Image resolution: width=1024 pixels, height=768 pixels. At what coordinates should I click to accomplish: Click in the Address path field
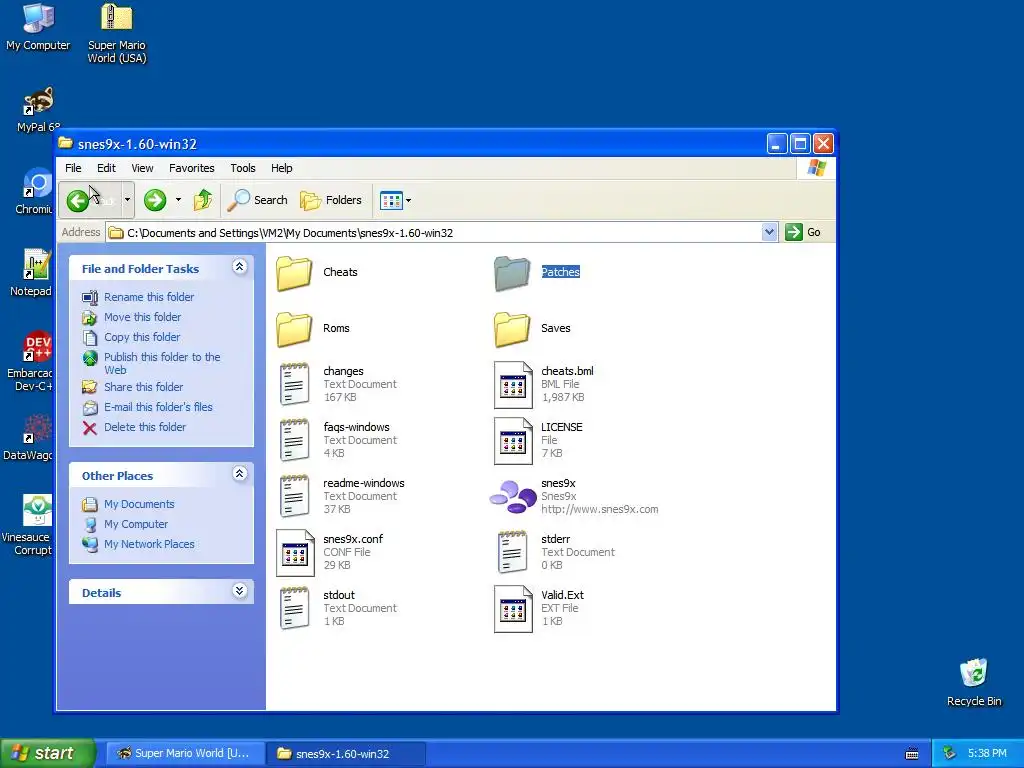pyautogui.click(x=434, y=232)
